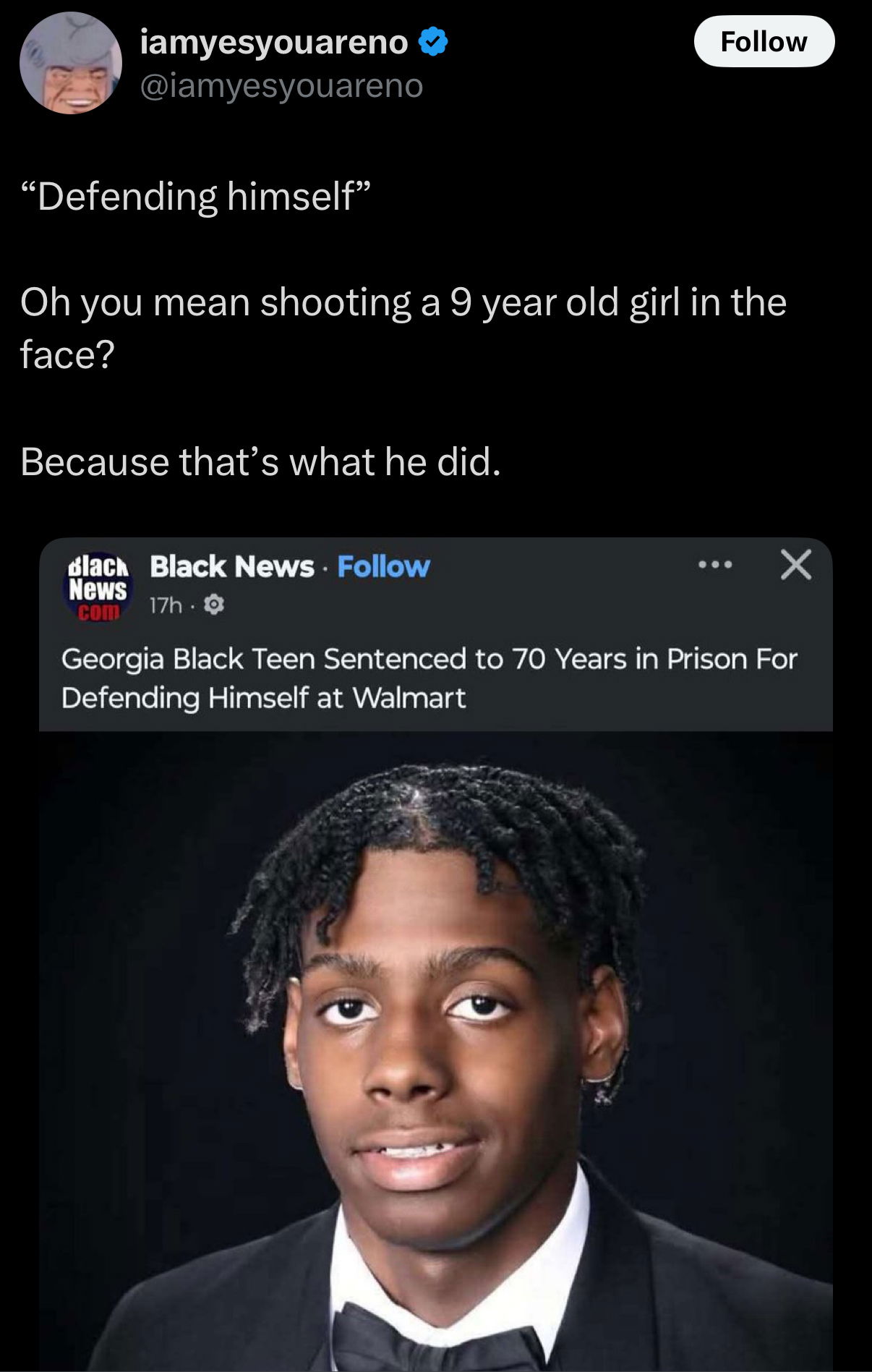Click the 17h timestamp
872x1372 pixels.
click(x=166, y=605)
